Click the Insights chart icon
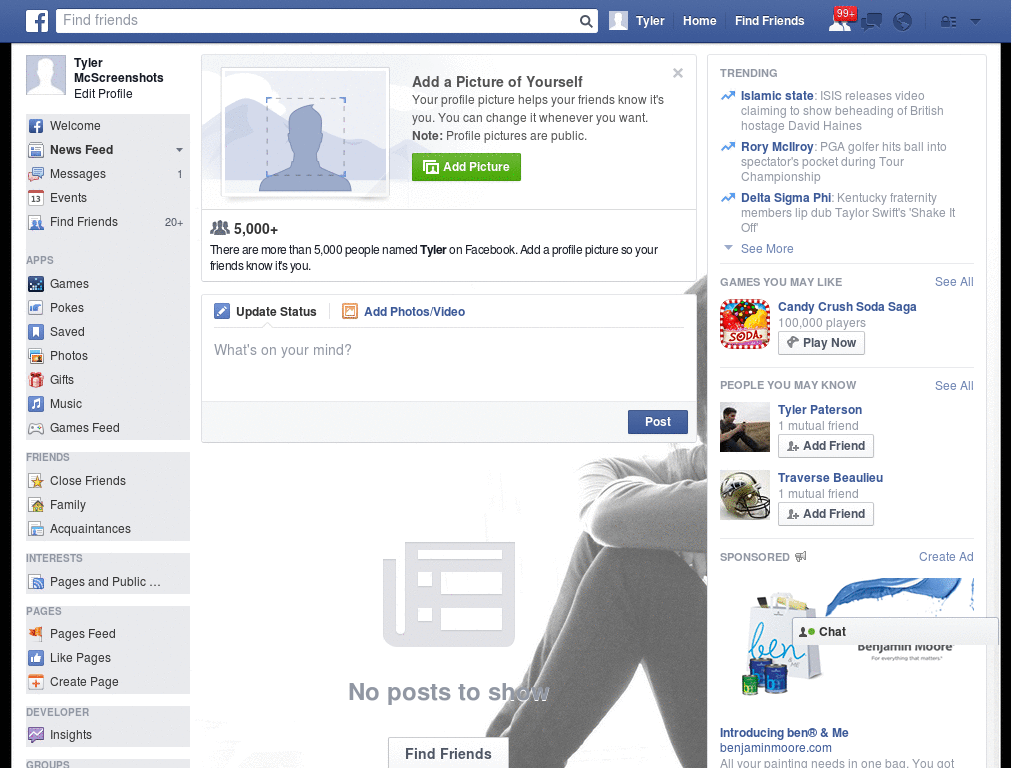This screenshot has height=768, width=1024. (36, 735)
